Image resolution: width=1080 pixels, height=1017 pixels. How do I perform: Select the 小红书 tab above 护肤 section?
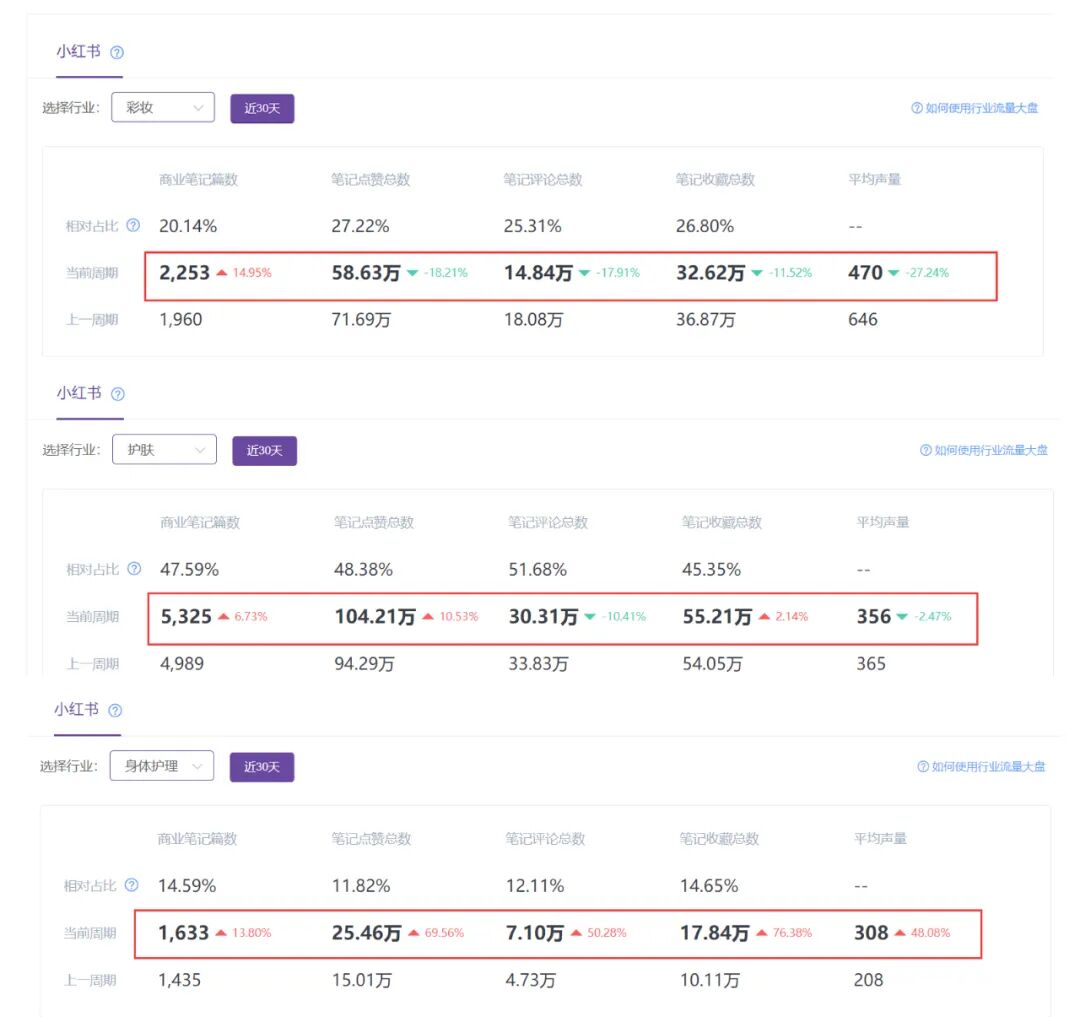(79, 393)
